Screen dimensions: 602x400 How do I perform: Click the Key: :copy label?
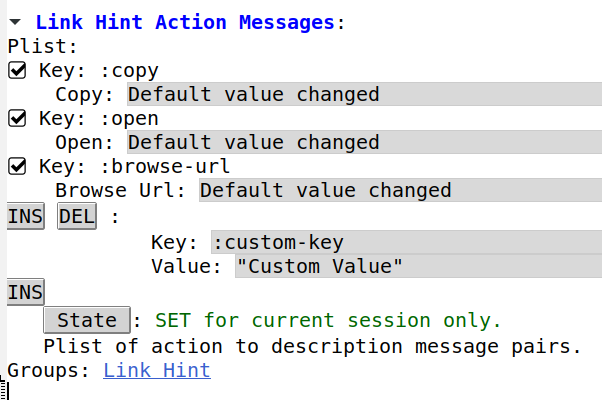99,71
